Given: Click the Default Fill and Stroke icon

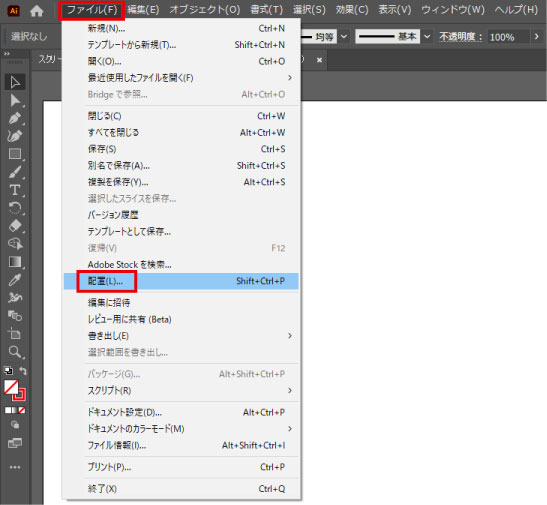Looking at the screenshot, I should click(8, 370).
